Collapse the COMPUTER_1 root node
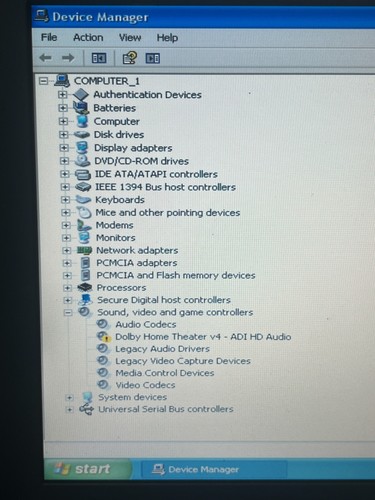This screenshot has height=500, width=375. (43, 81)
